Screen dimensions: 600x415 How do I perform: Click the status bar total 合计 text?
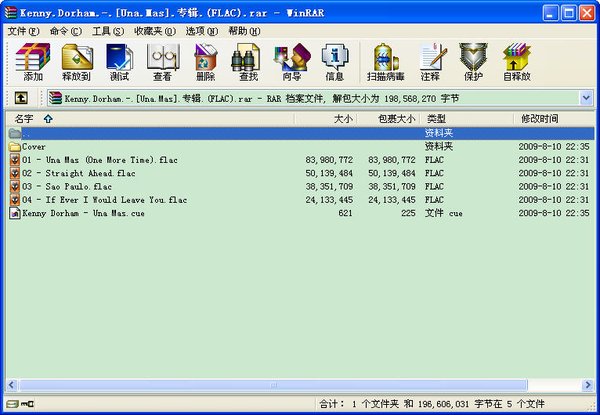pyautogui.click(x=431, y=404)
